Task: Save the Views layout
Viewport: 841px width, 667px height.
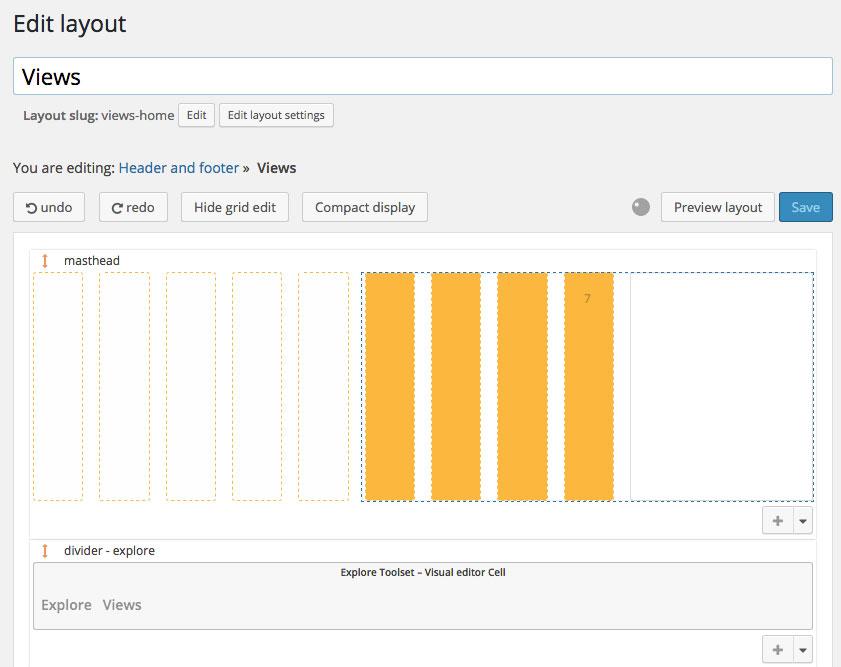Action: 805,207
